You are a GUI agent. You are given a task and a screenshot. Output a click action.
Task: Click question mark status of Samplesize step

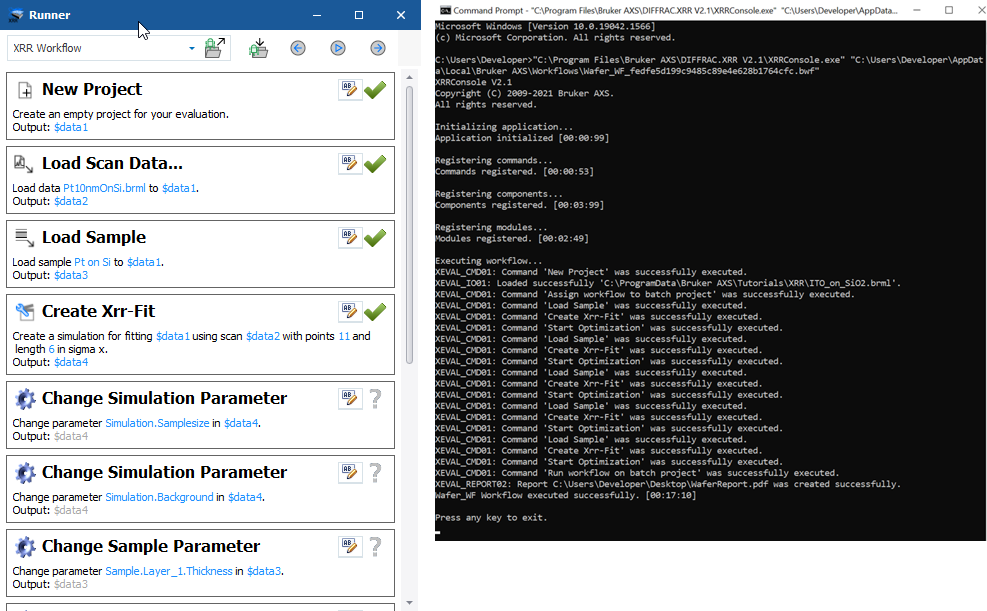(375, 399)
